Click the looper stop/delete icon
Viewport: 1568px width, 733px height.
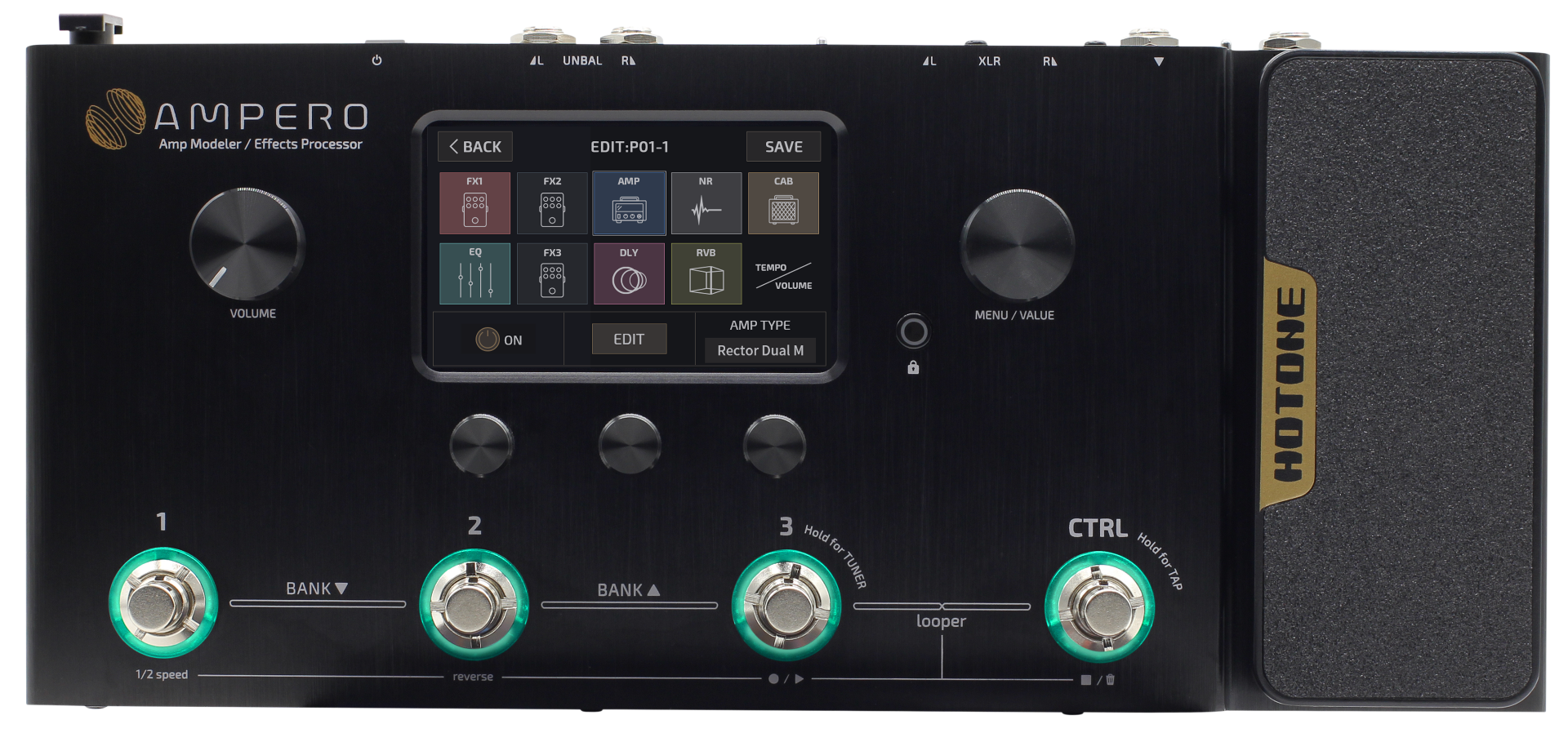click(1098, 679)
